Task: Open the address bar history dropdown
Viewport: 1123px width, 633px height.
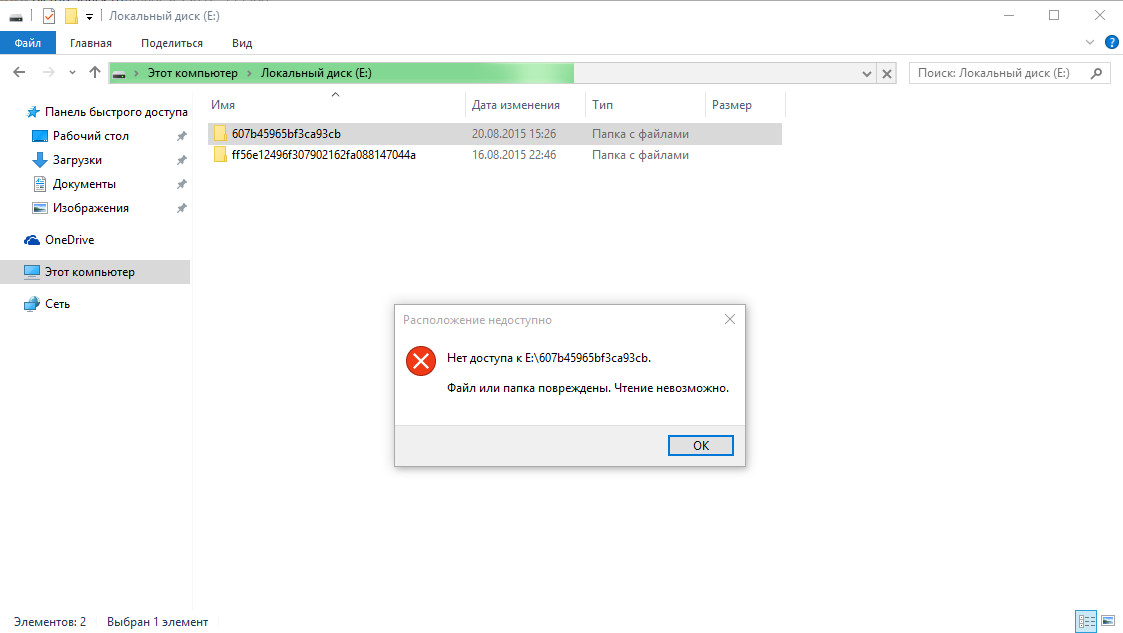Action: click(867, 73)
